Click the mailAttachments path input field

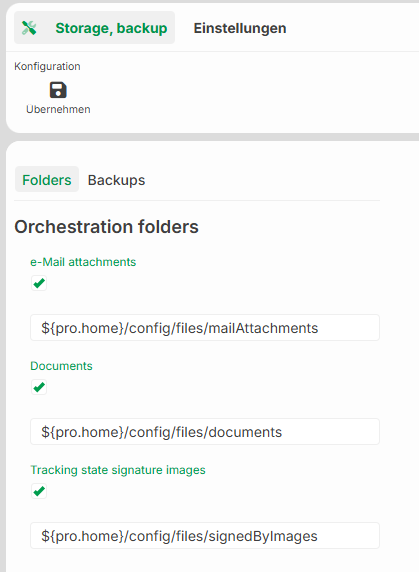tap(205, 328)
